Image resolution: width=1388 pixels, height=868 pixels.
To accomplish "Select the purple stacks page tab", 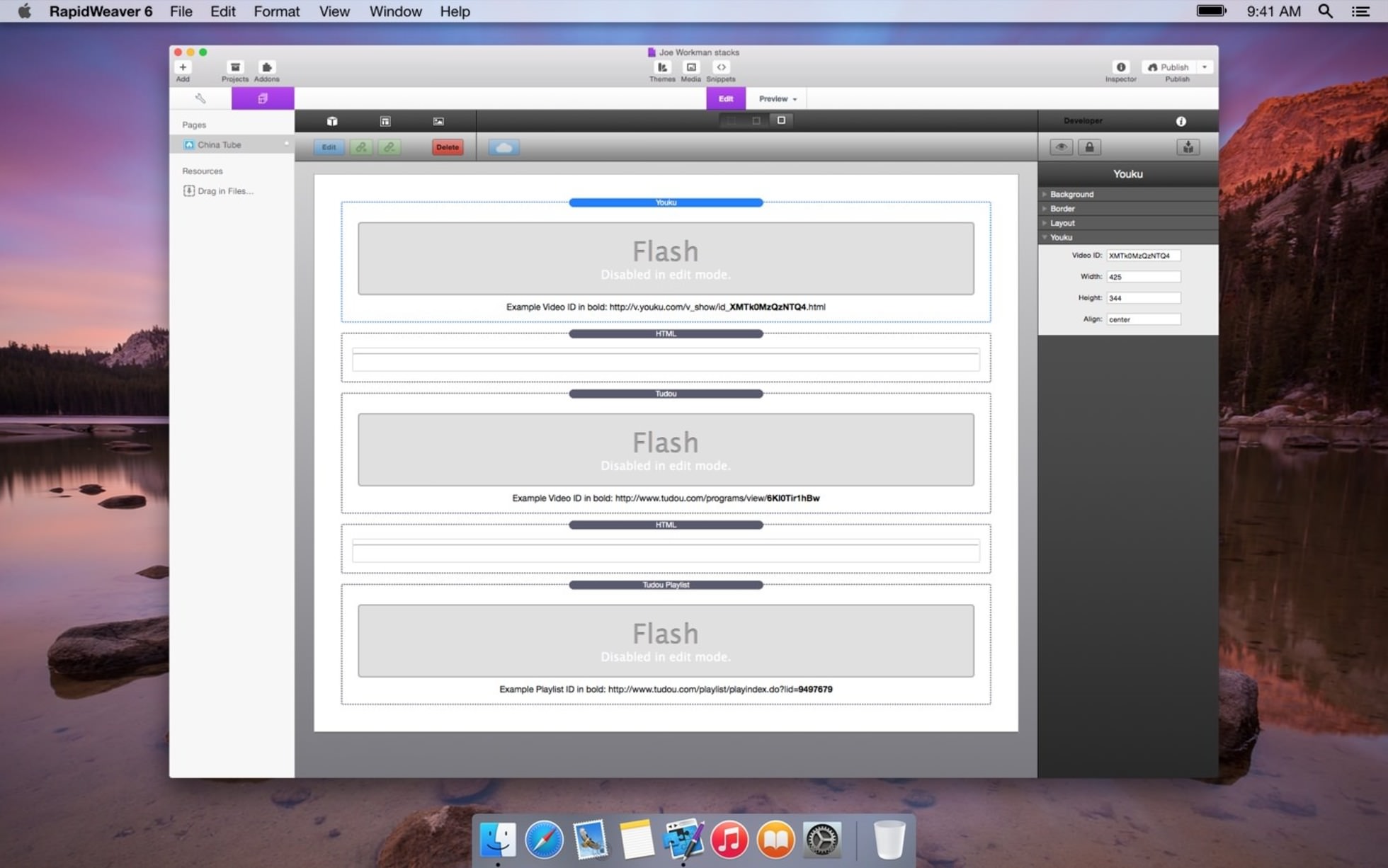I will (x=263, y=98).
